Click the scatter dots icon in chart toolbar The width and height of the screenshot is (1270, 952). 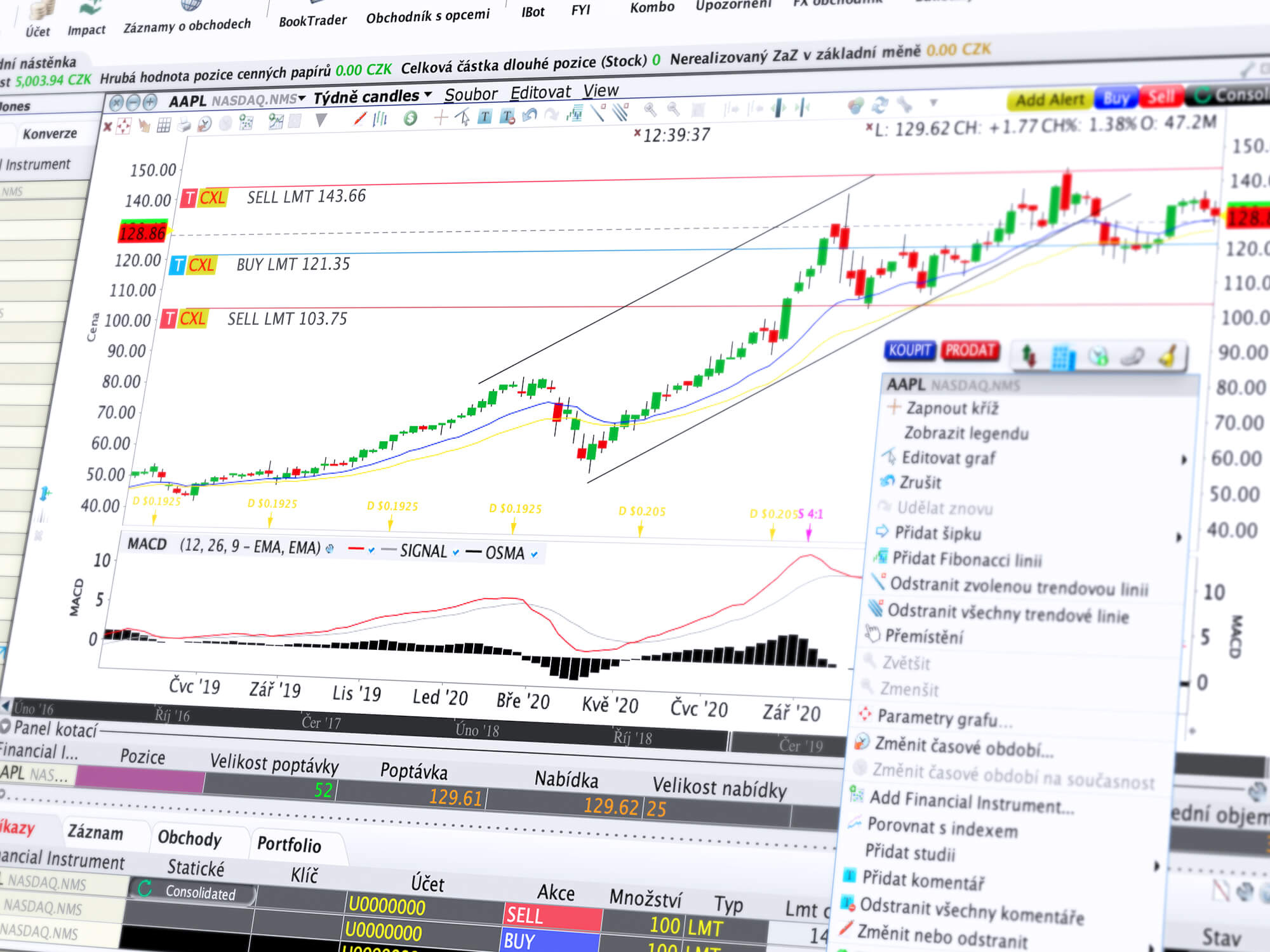246,122
